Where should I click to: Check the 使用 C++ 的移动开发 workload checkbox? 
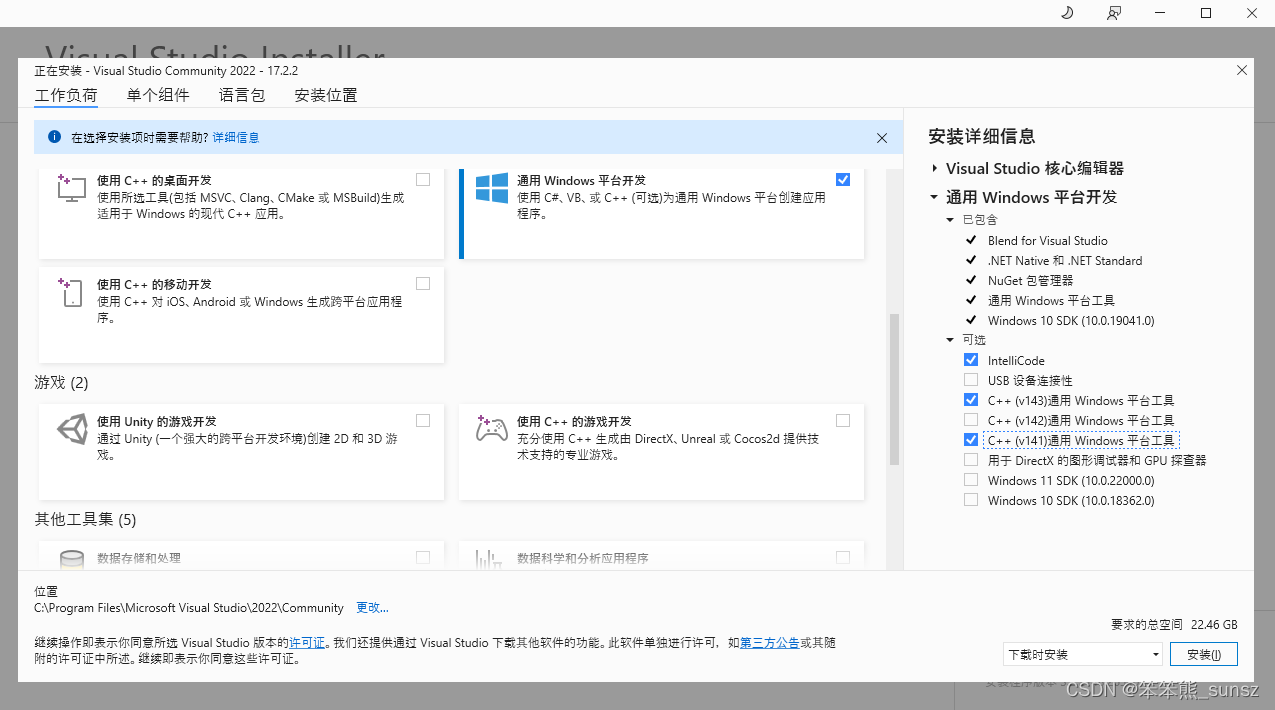pyautogui.click(x=423, y=284)
